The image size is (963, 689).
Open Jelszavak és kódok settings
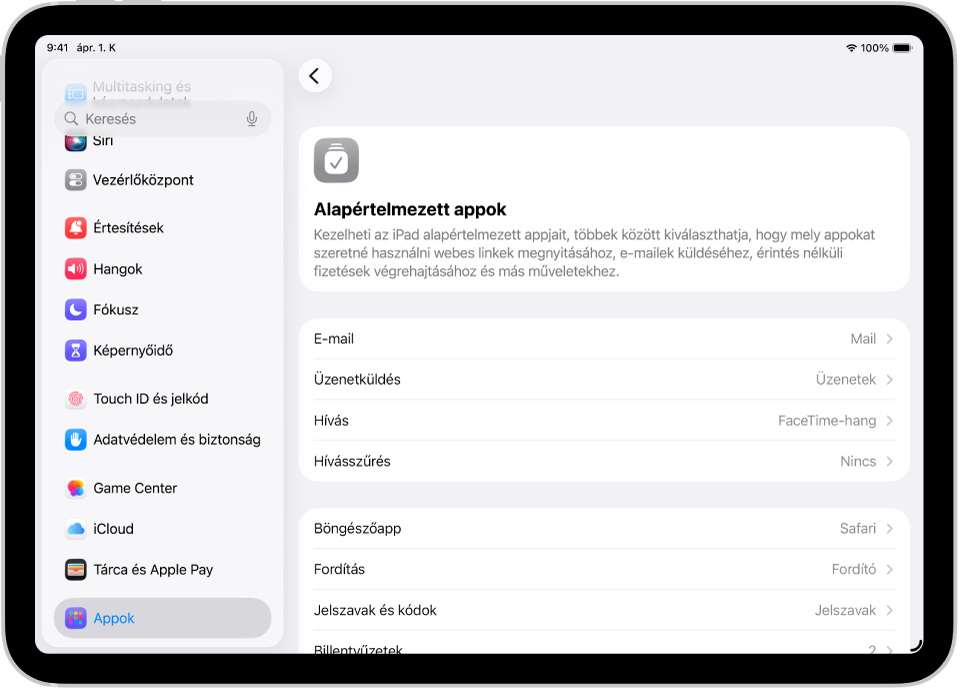pos(600,610)
